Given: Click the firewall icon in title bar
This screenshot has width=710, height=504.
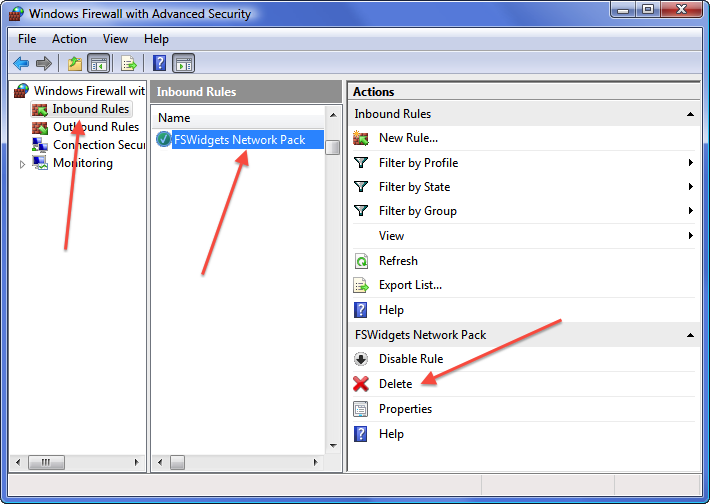Looking at the screenshot, I should (x=16, y=14).
